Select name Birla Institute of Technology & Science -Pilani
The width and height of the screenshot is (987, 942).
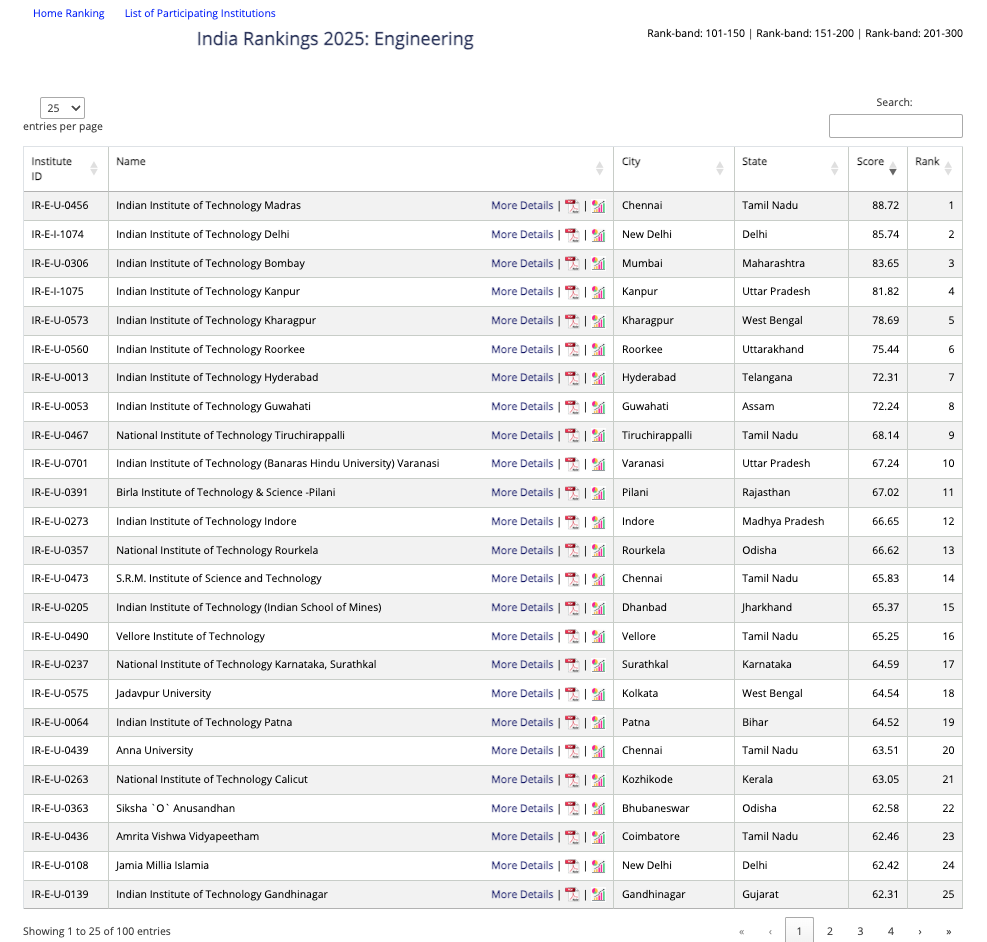[225, 493]
